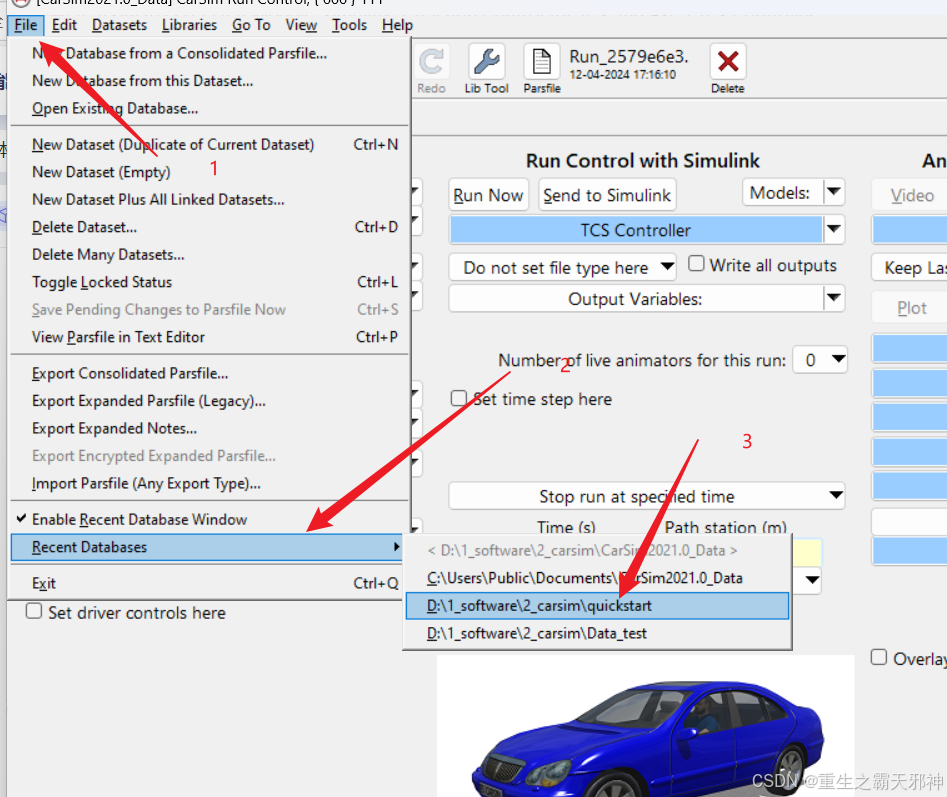Enable Set time step here checkbox

458,398
